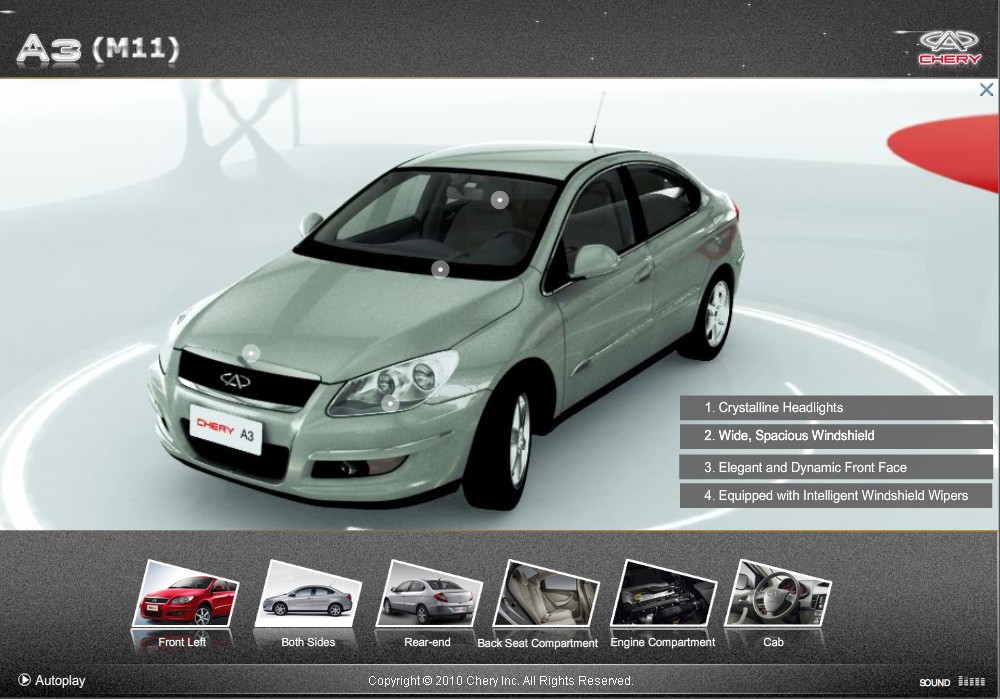
Task: Close the car viewer with the X
Action: [986, 90]
